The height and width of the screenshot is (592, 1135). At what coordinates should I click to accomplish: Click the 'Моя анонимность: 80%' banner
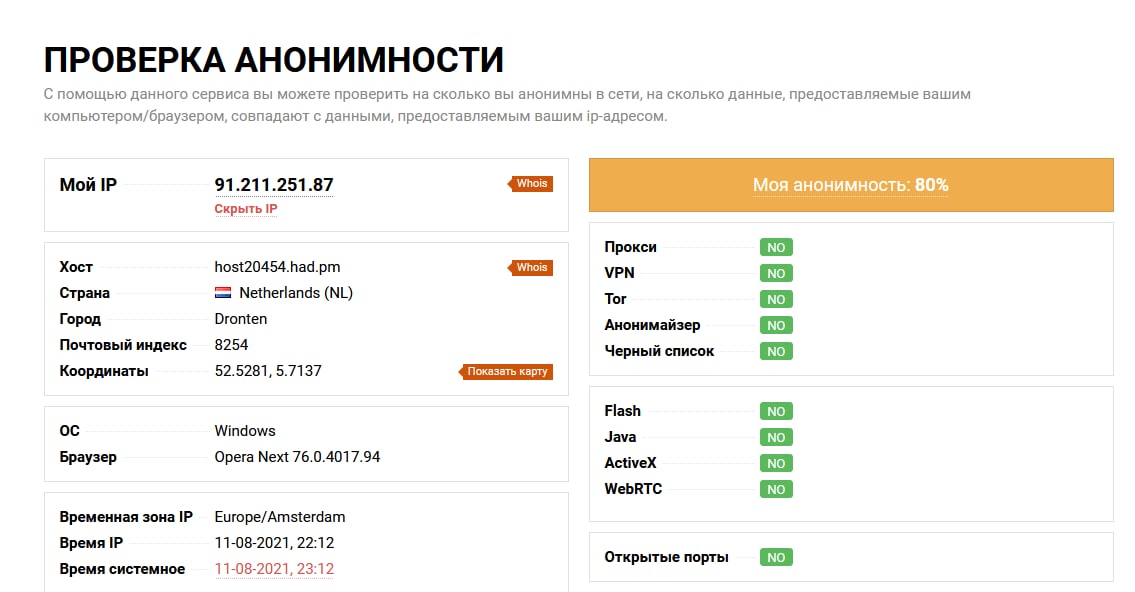[850, 185]
